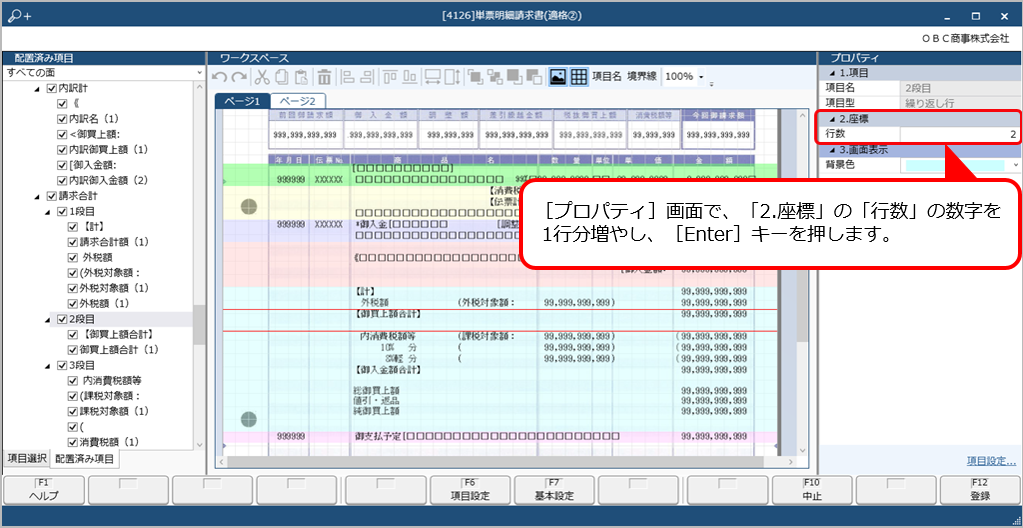Click the 背景色 light cyan color swatch
This screenshot has height=528, width=1023.
click(x=956, y=166)
